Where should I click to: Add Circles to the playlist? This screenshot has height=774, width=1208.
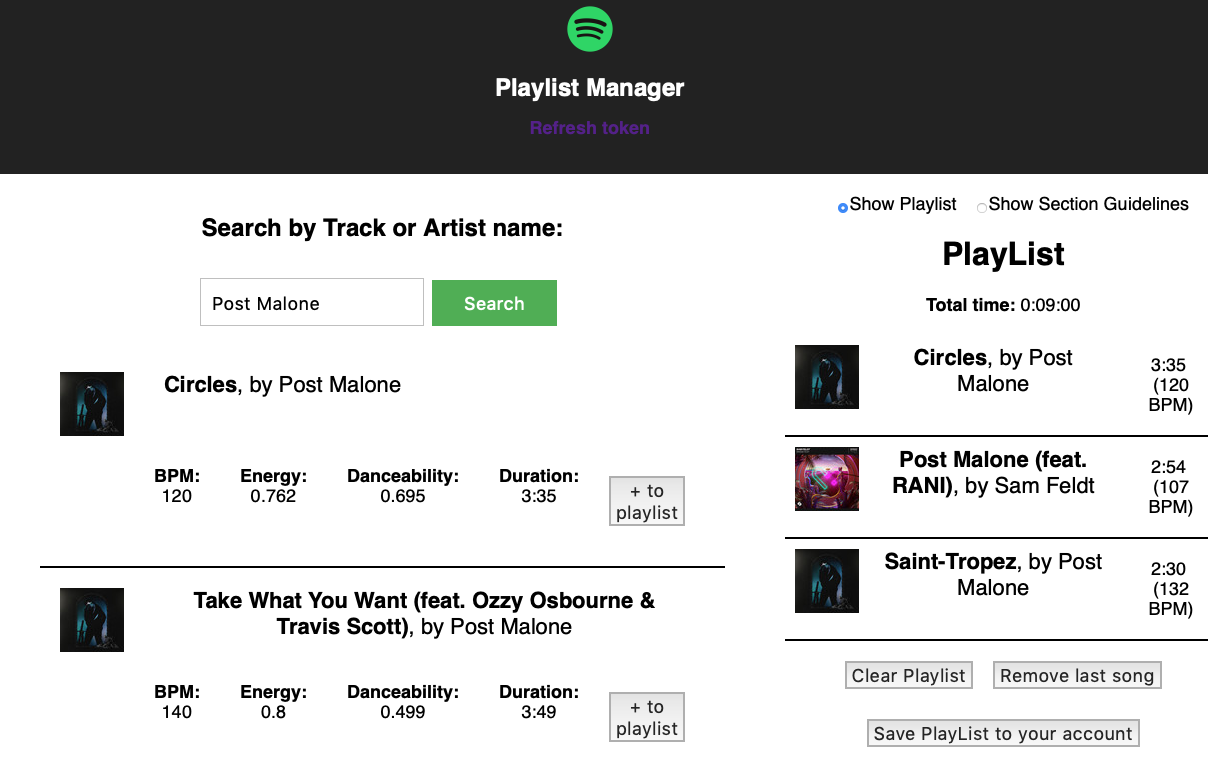(647, 501)
